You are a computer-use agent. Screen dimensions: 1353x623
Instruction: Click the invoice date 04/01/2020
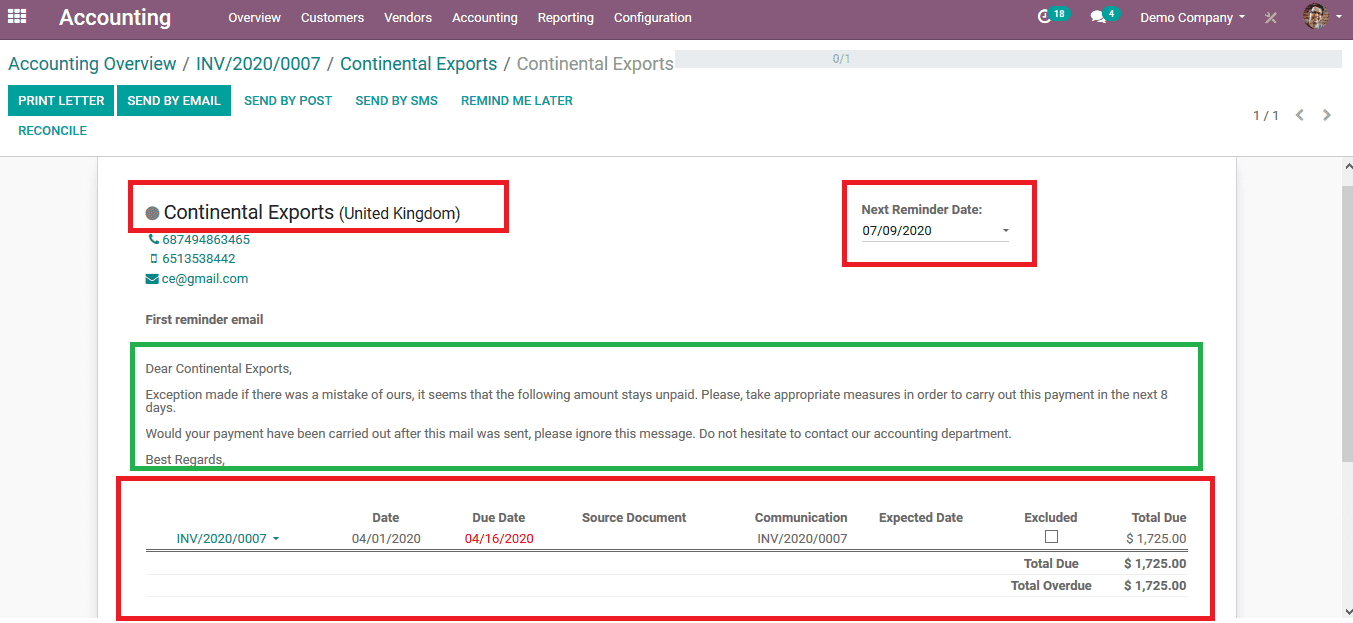point(386,539)
